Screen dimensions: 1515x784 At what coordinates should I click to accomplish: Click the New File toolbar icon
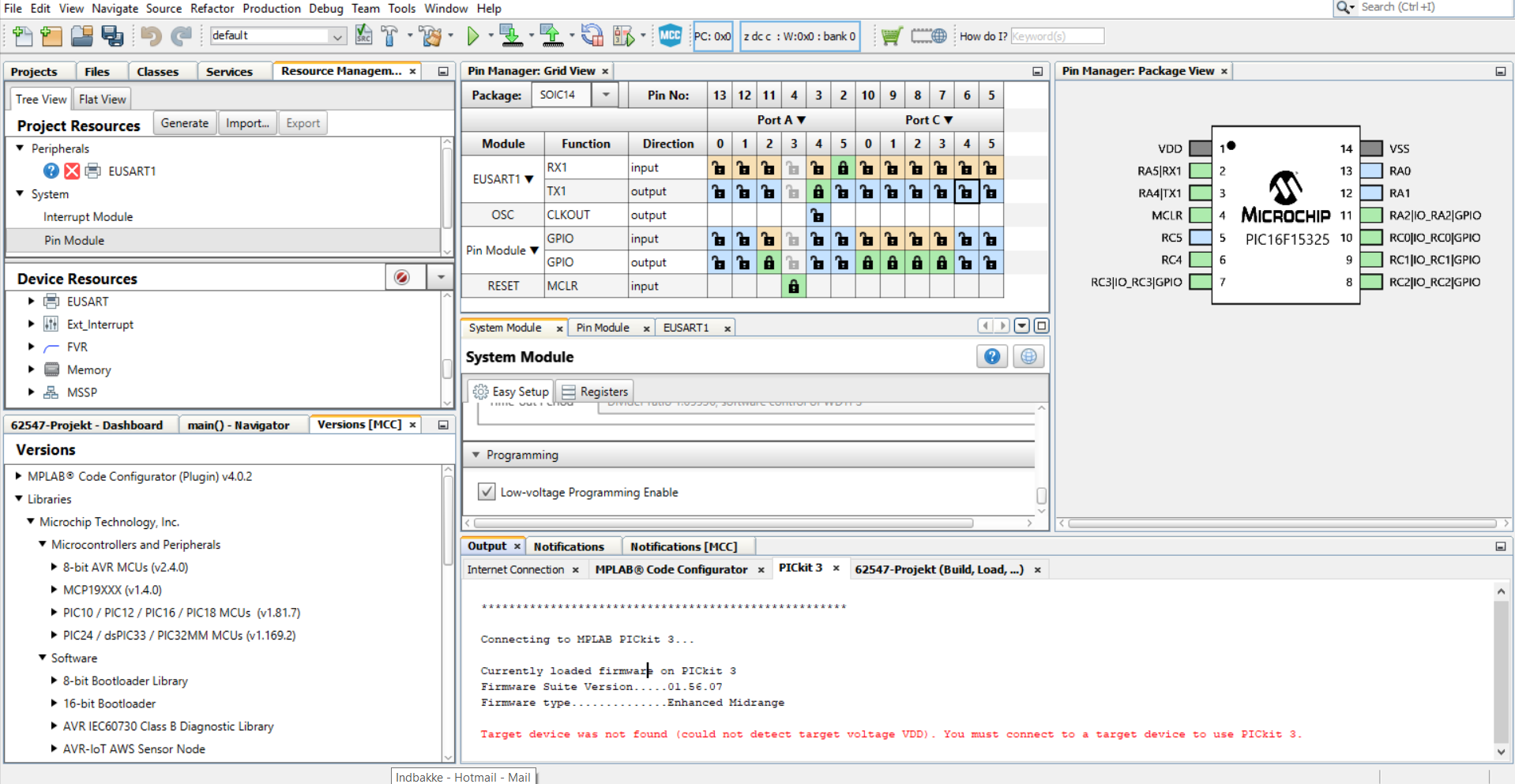coord(22,36)
